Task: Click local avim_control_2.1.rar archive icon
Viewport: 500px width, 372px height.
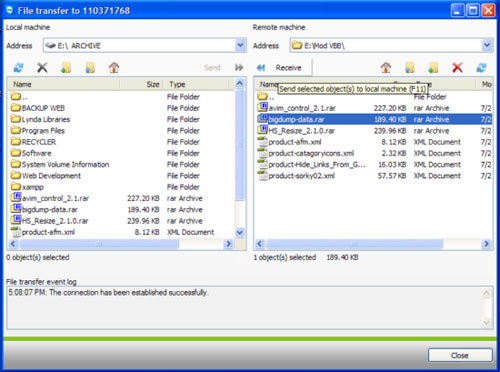Action: click(16, 198)
